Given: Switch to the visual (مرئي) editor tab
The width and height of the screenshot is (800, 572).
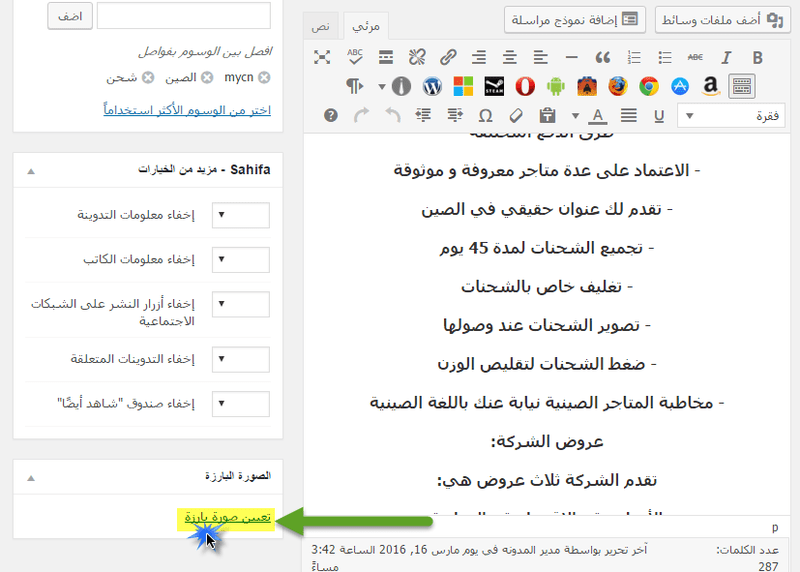Looking at the screenshot, I should coord(366,26).
